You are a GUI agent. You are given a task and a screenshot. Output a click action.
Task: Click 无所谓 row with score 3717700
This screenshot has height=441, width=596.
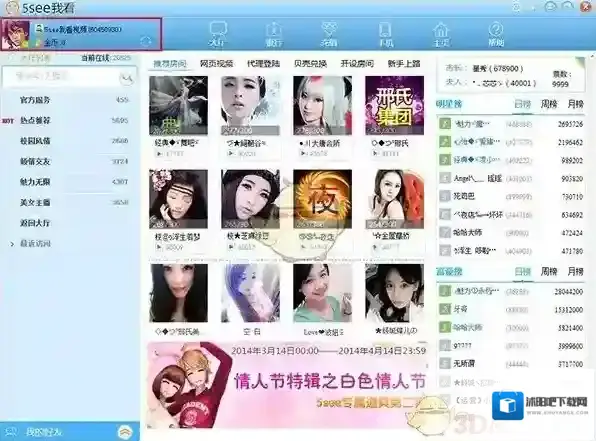(511, 364)
